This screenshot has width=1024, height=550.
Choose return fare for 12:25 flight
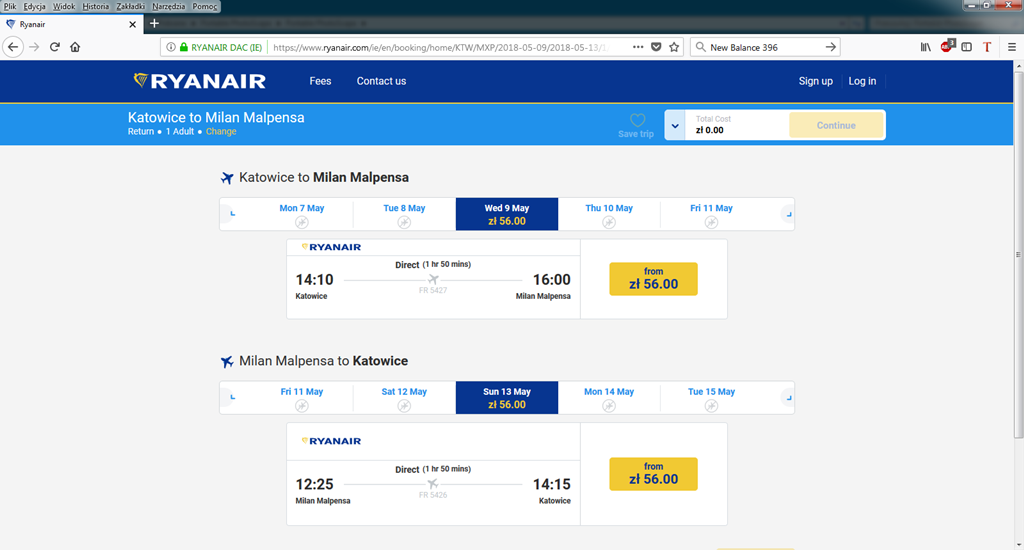pyautogui.click(x=653, y=474)
